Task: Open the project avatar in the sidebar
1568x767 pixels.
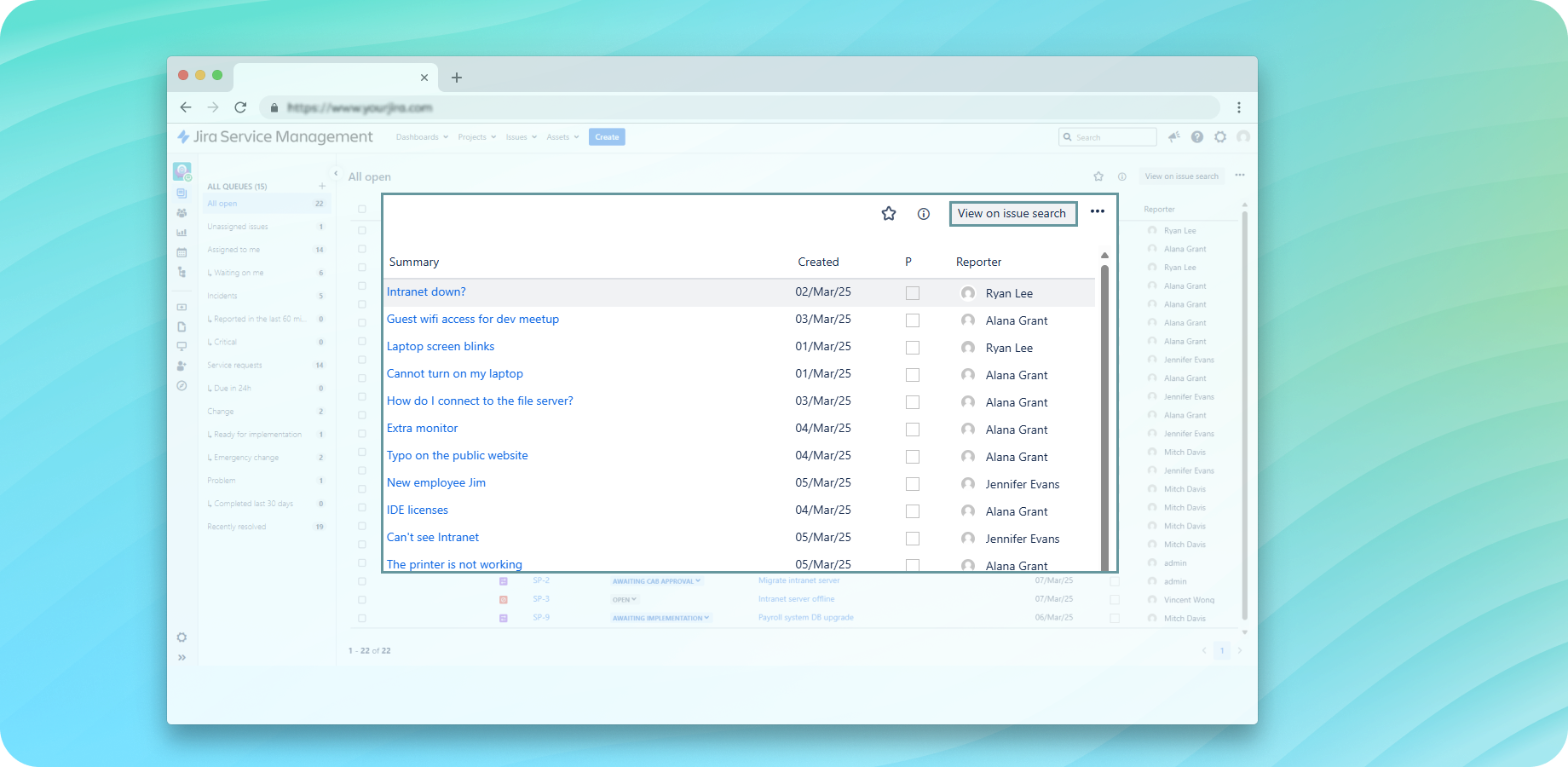Action: click(x=182, y=171)
